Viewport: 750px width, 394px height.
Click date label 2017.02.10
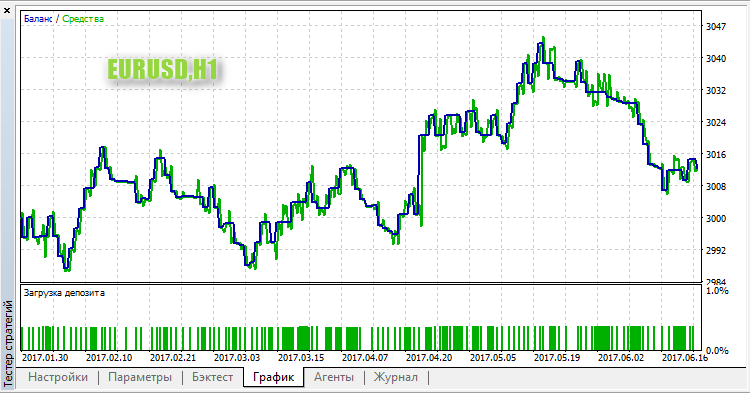coord(109,358)
